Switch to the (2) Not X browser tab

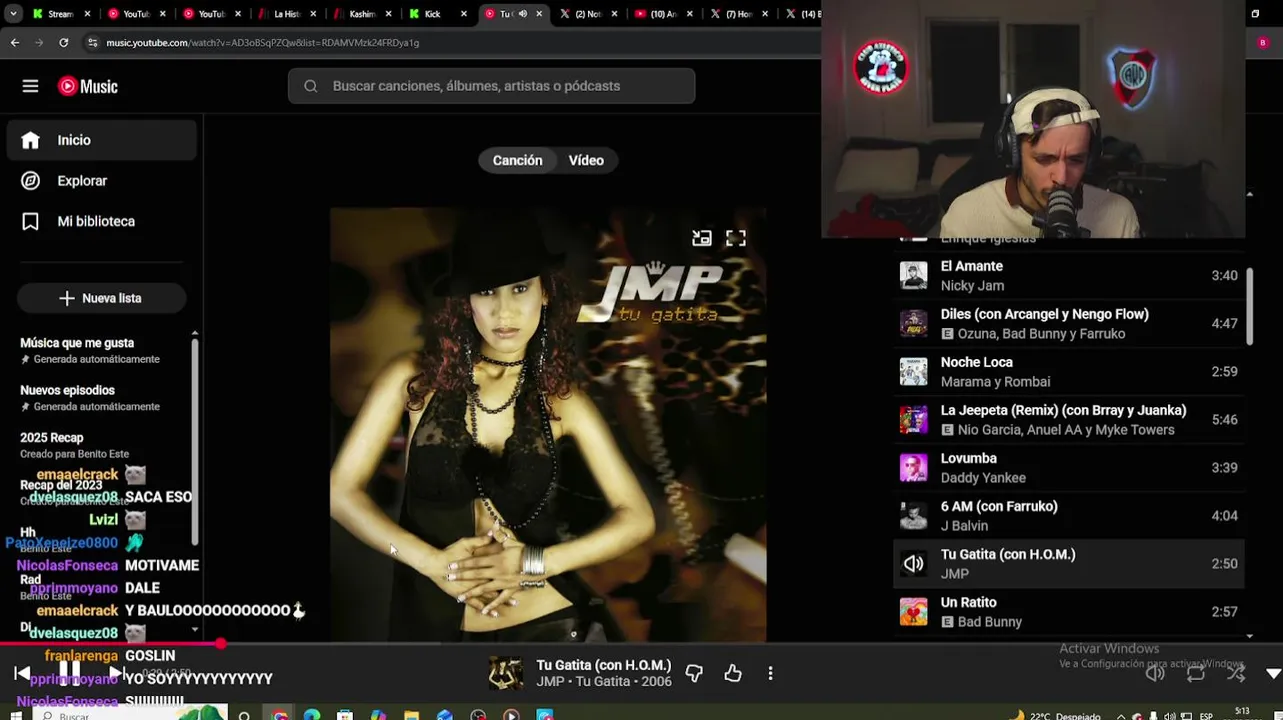click(x=587, y=14)
